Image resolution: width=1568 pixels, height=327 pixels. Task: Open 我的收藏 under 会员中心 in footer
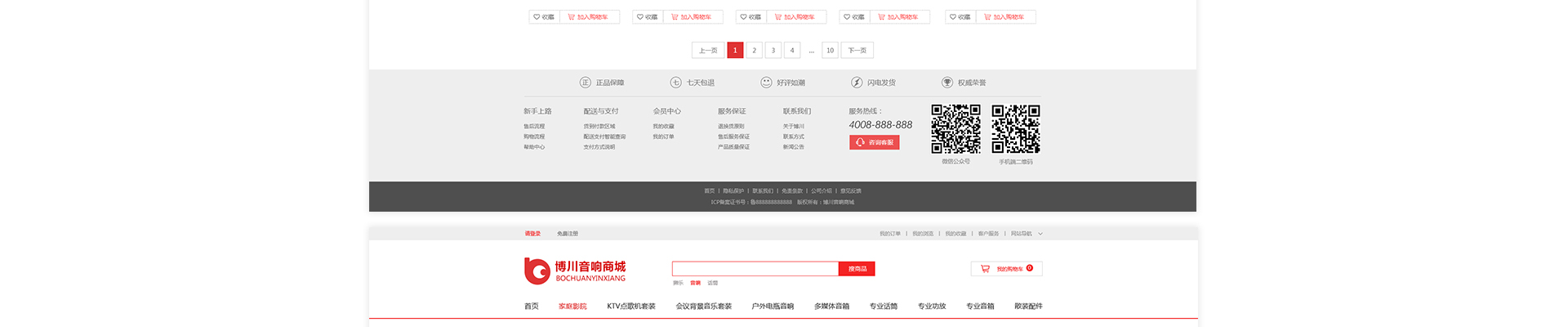click(x=663, y=127)
